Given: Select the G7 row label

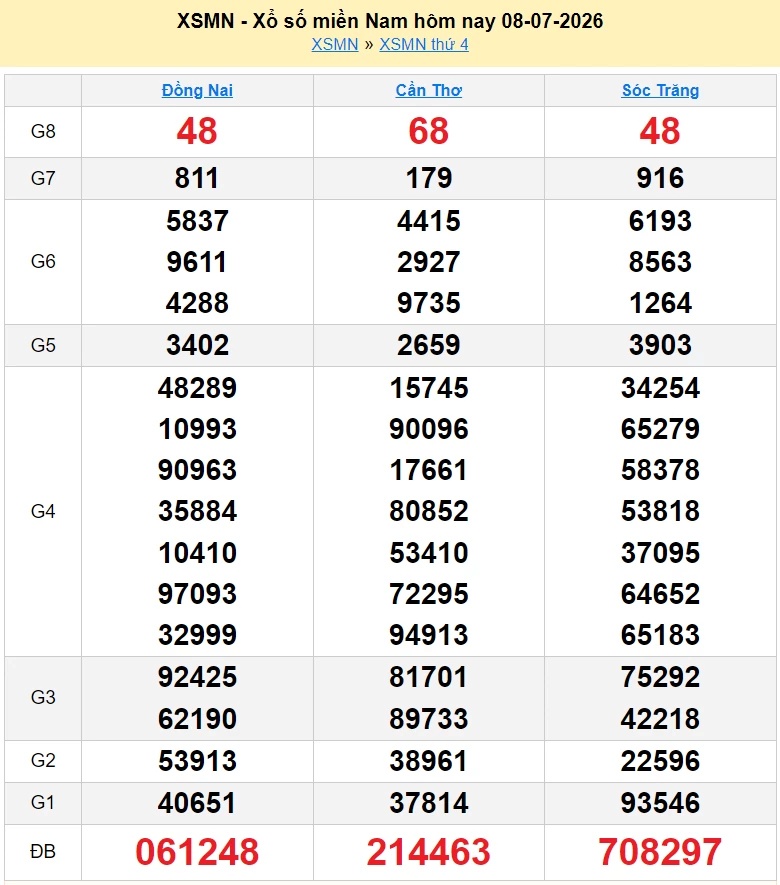Looking at the screenshot, I should point(43,178).
